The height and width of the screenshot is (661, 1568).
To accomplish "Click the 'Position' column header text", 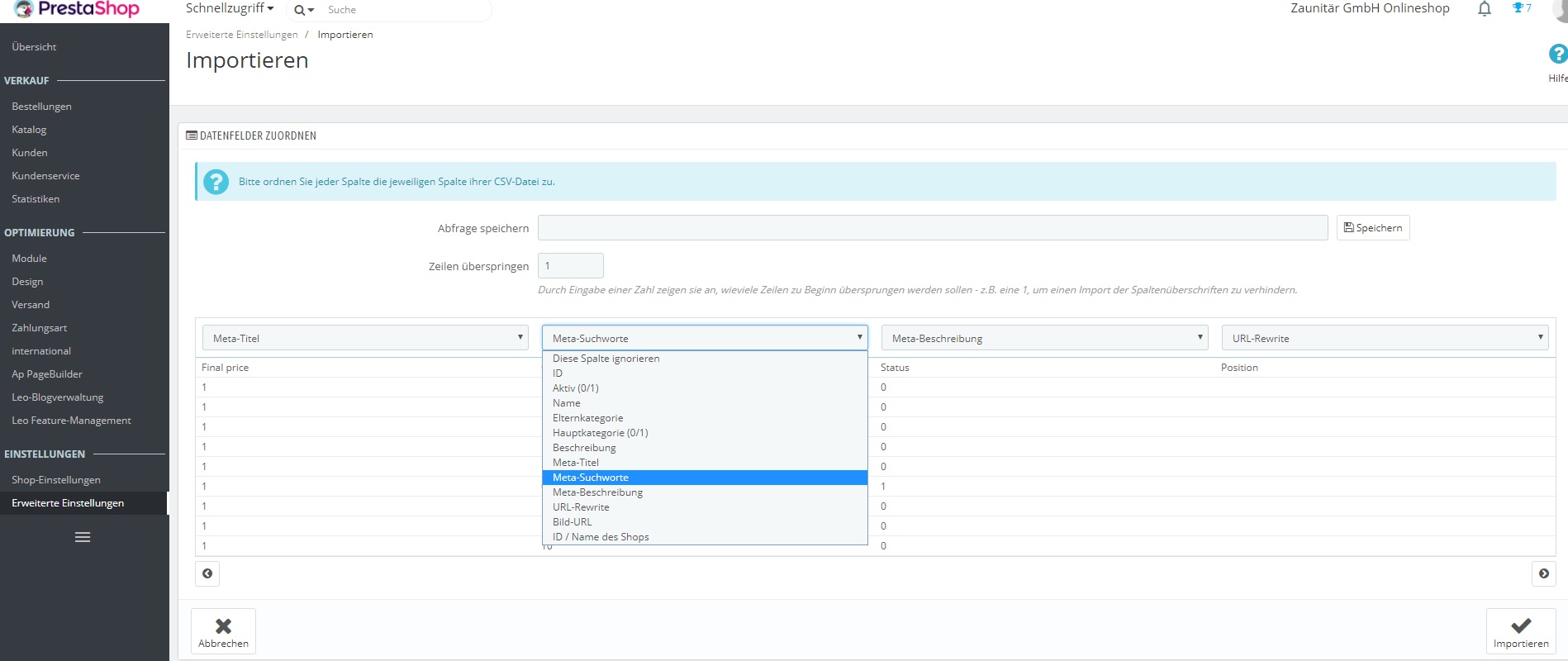I will [1239, 368].
